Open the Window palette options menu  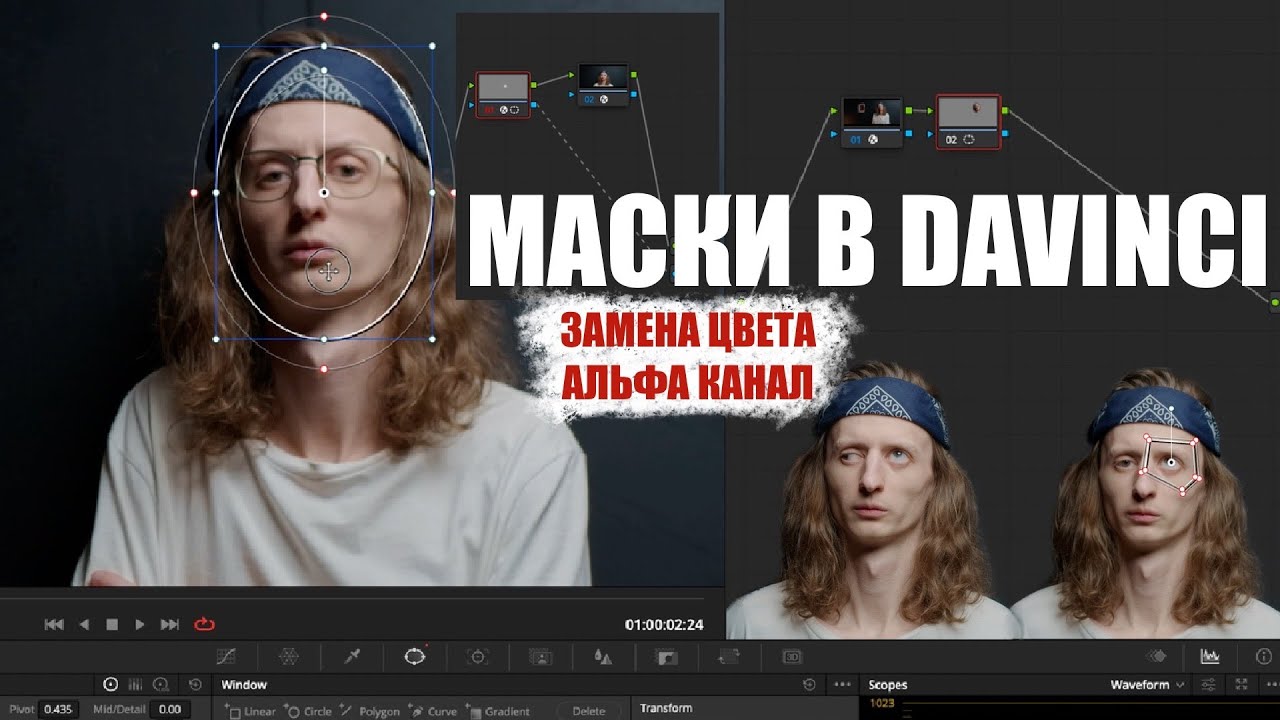pos(843,685)
